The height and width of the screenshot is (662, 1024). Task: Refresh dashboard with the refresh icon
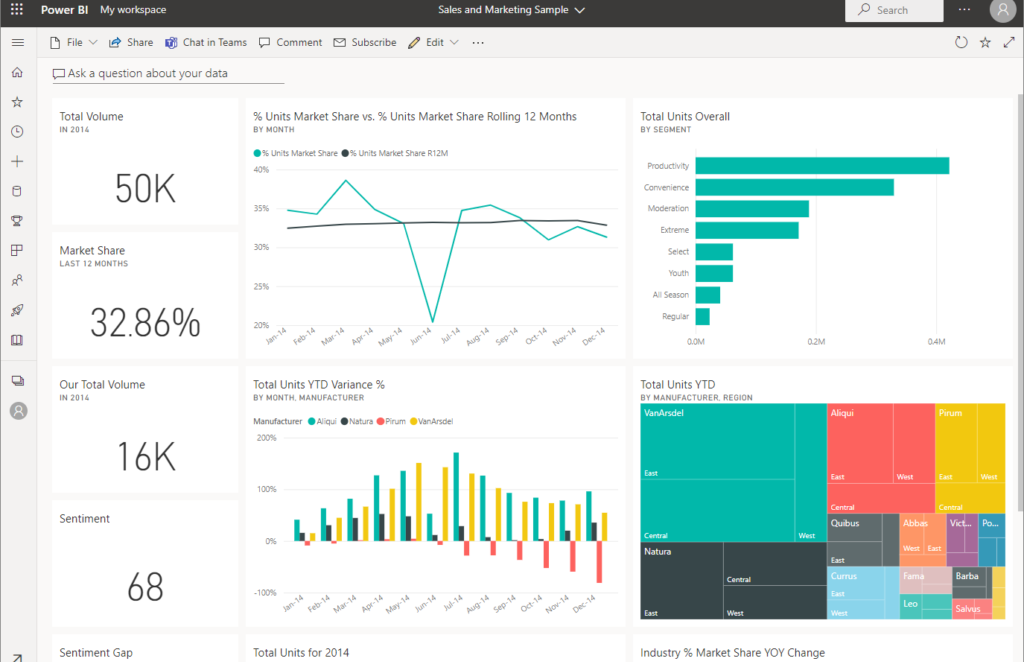[x=961, y=43]
